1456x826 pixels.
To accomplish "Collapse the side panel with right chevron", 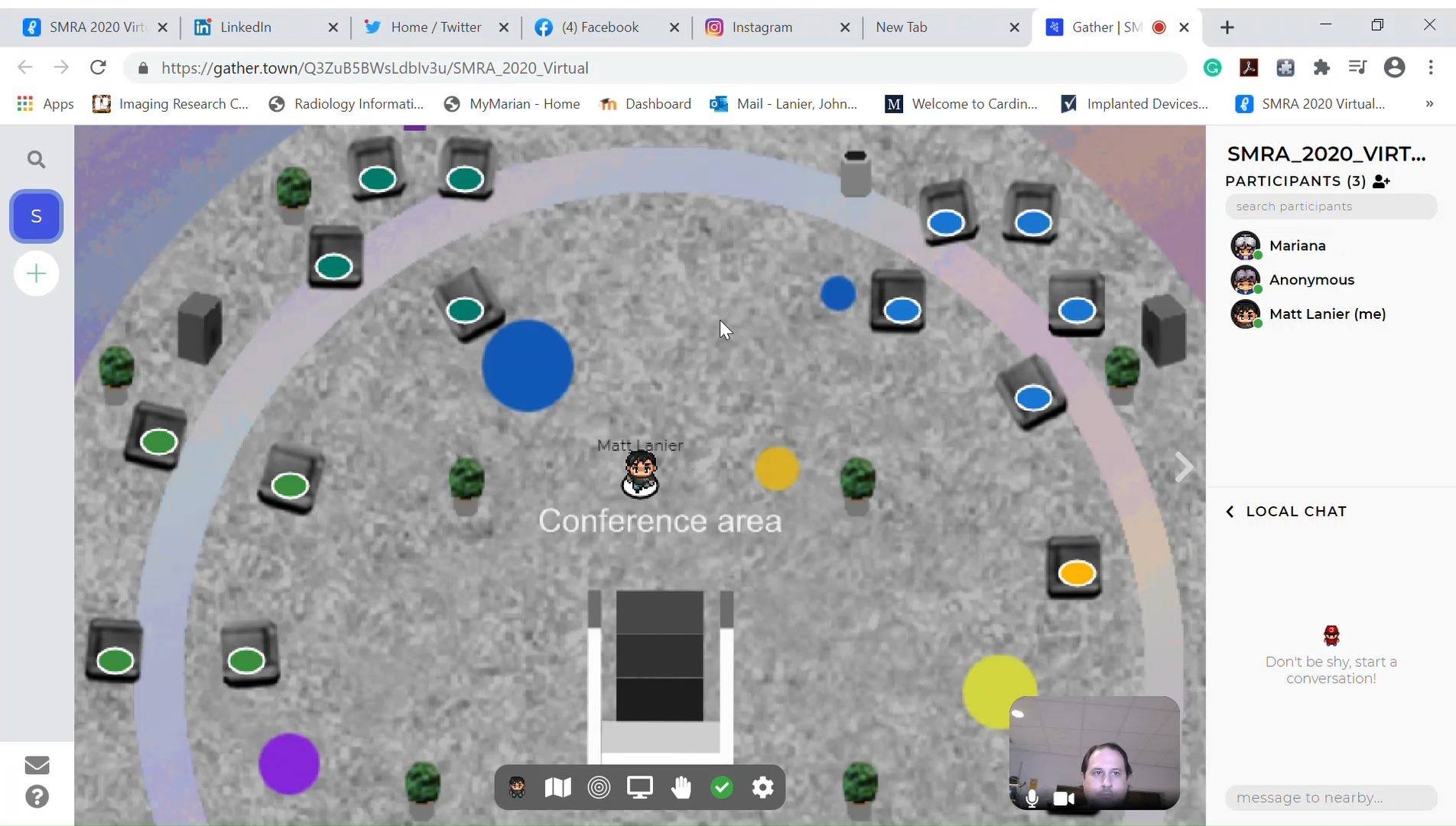I will point(1184,467).
